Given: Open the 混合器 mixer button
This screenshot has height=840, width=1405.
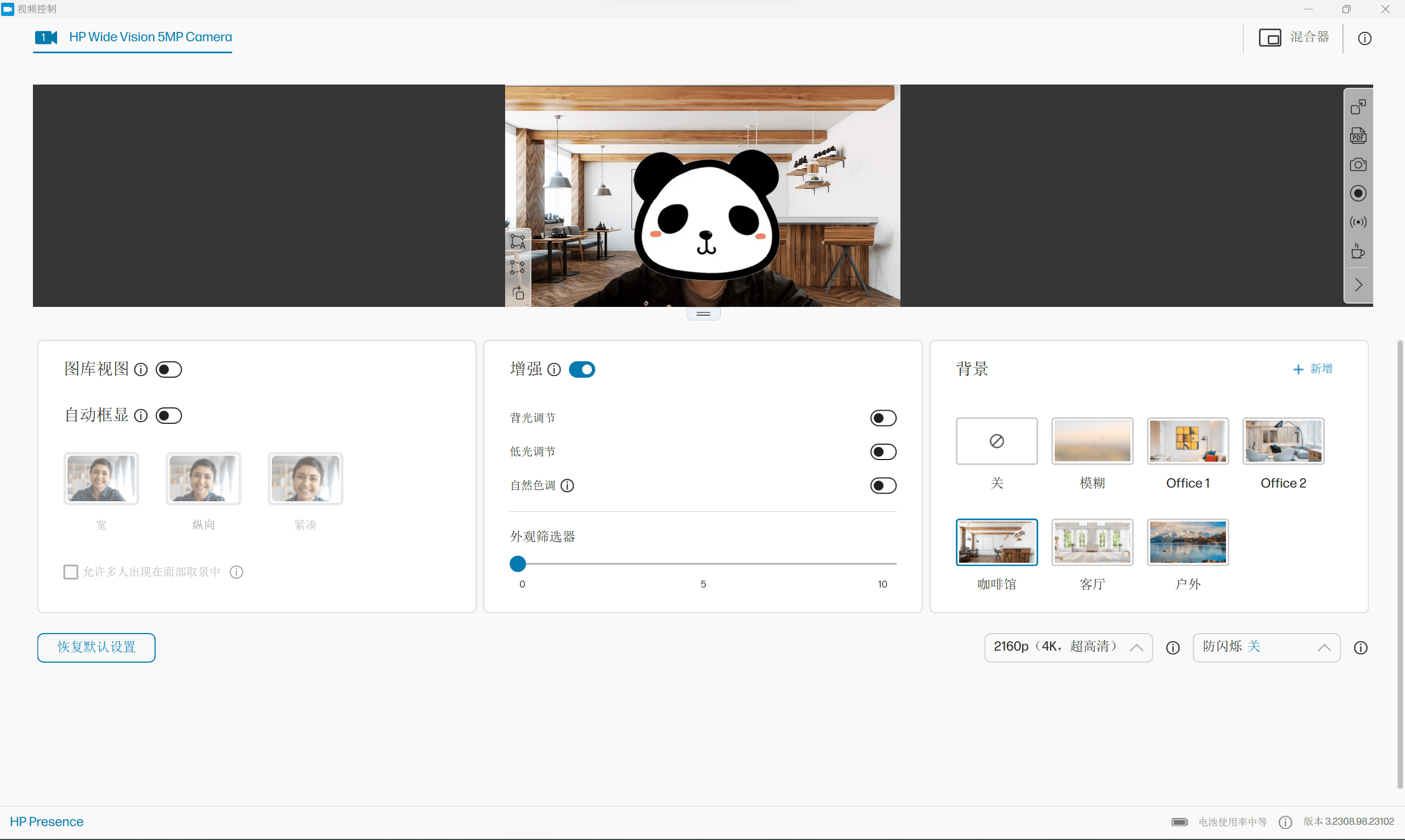Looking at the screenshot, I should 1294,37.
